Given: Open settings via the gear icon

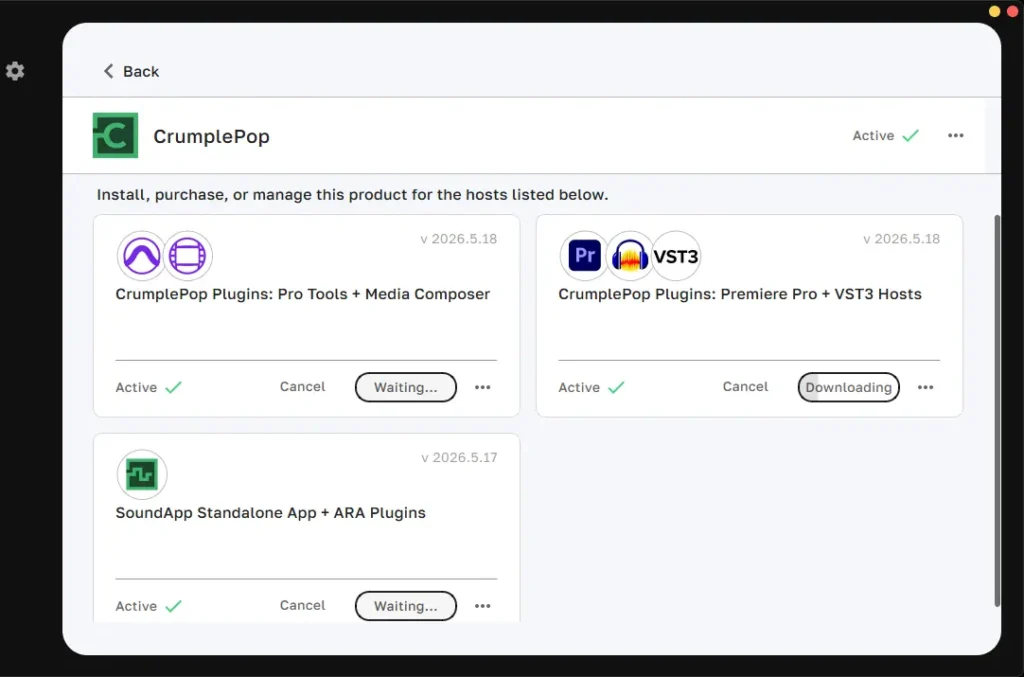Looking at the screenshot, I should [15, 71].
